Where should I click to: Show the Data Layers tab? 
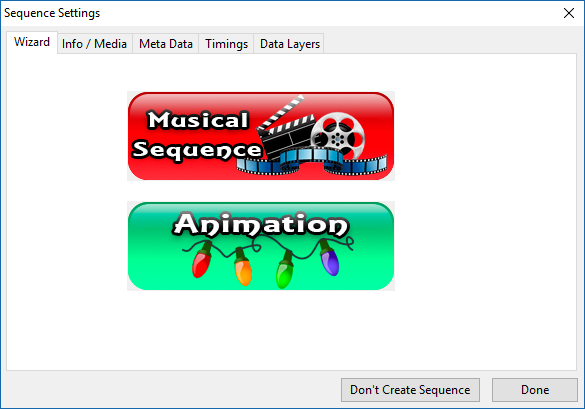tap(290, 44)
